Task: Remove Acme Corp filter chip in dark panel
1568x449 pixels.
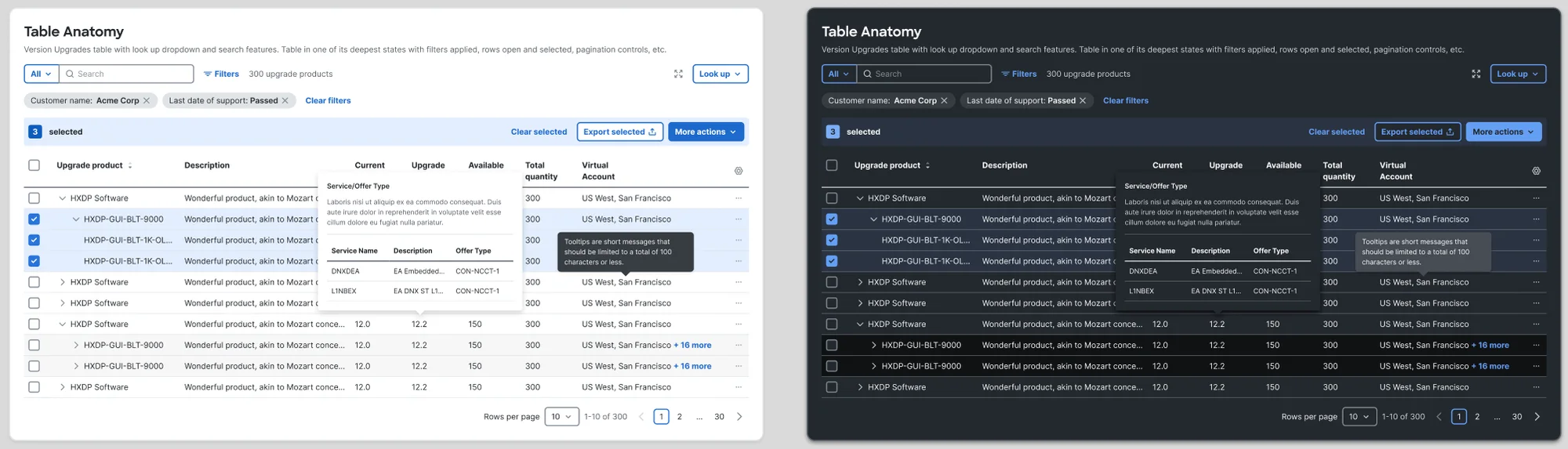Action: click(x=944, y=100)
